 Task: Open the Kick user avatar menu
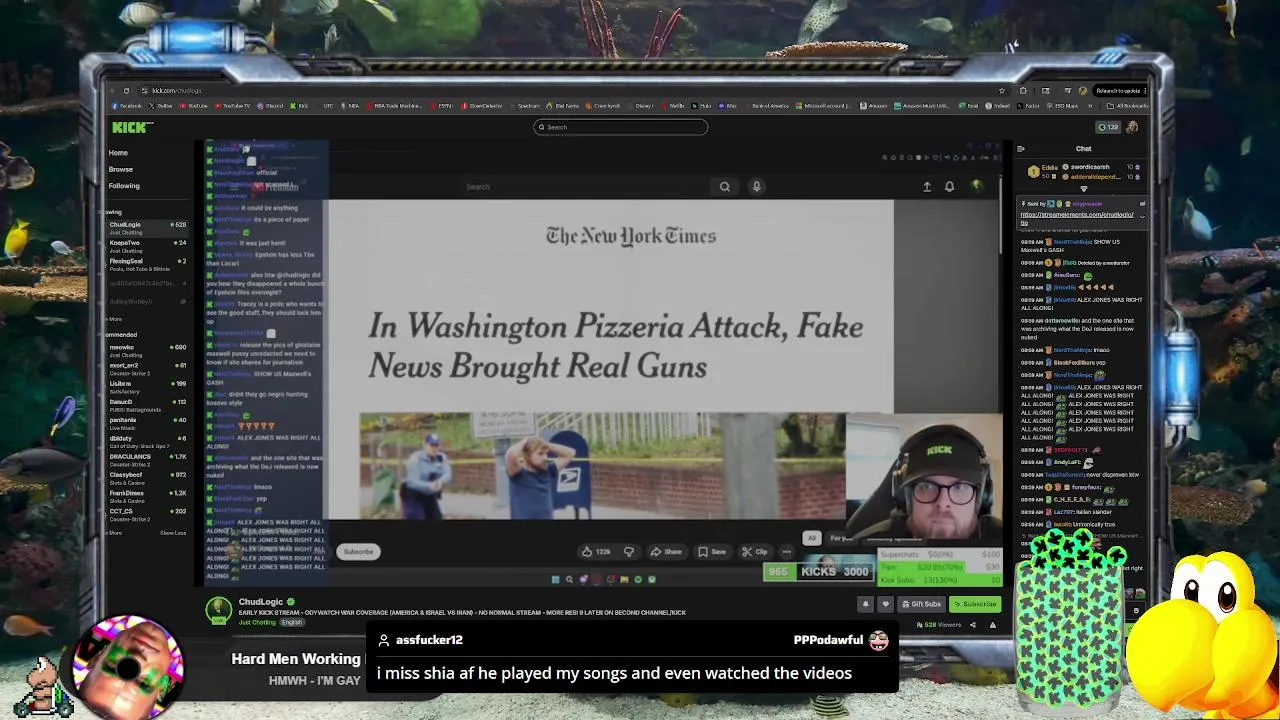(1132, 127)
